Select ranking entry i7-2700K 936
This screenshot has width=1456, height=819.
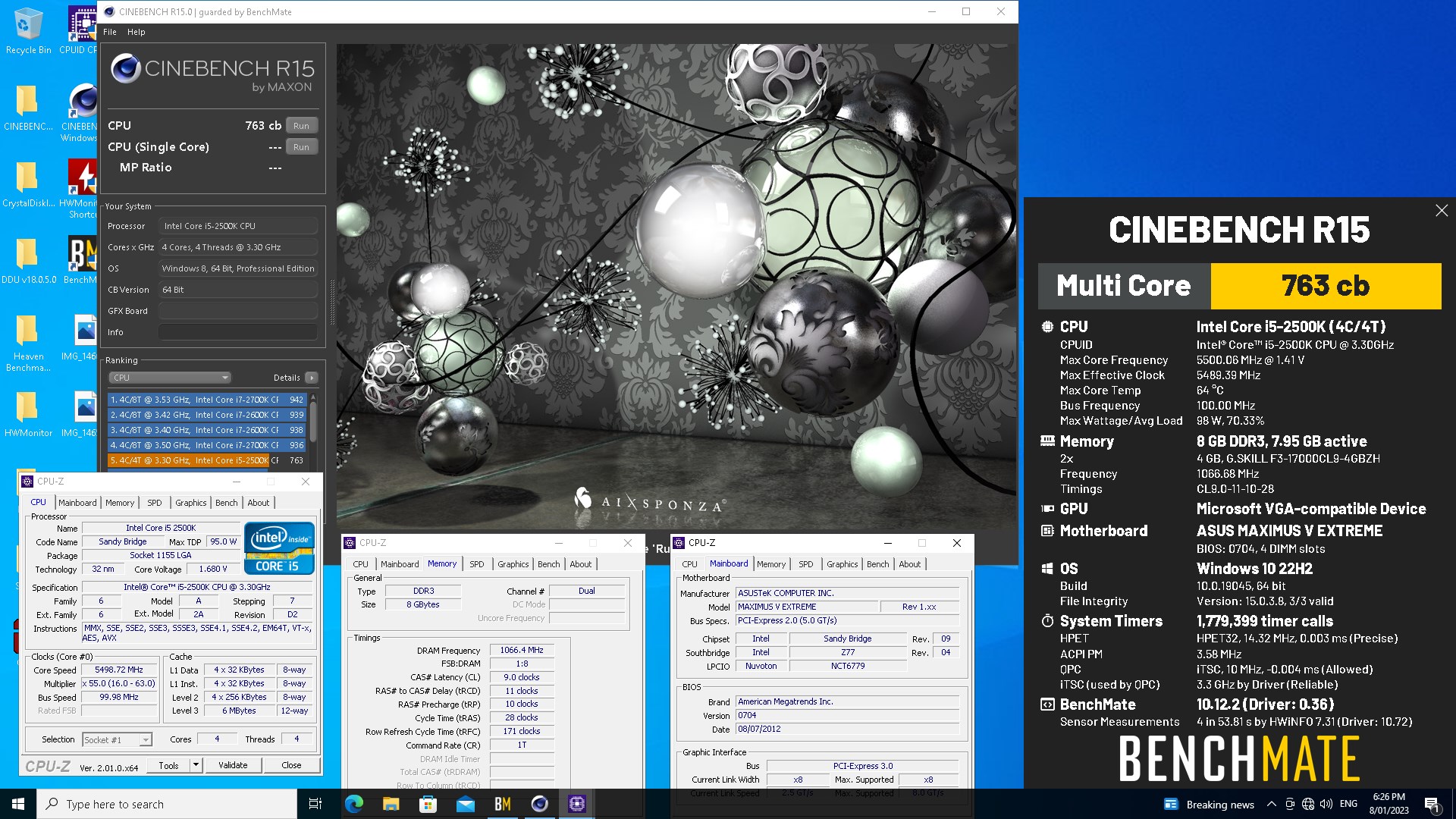207,445
